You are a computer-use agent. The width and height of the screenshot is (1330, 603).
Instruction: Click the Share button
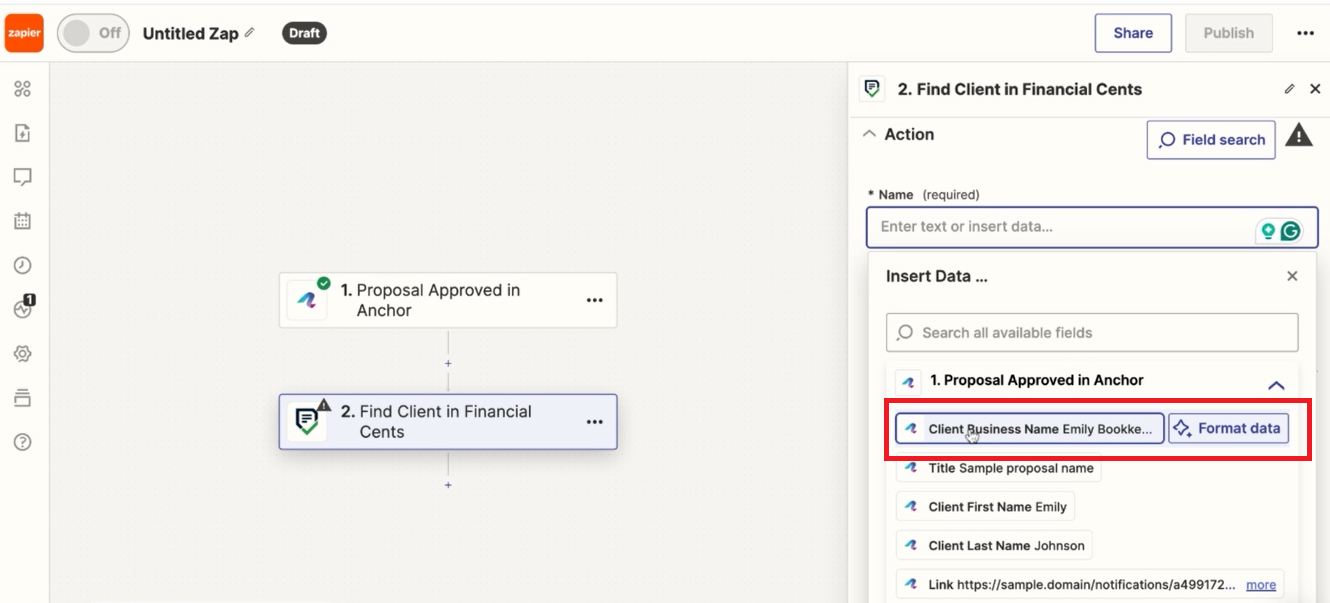point(1133,33)
